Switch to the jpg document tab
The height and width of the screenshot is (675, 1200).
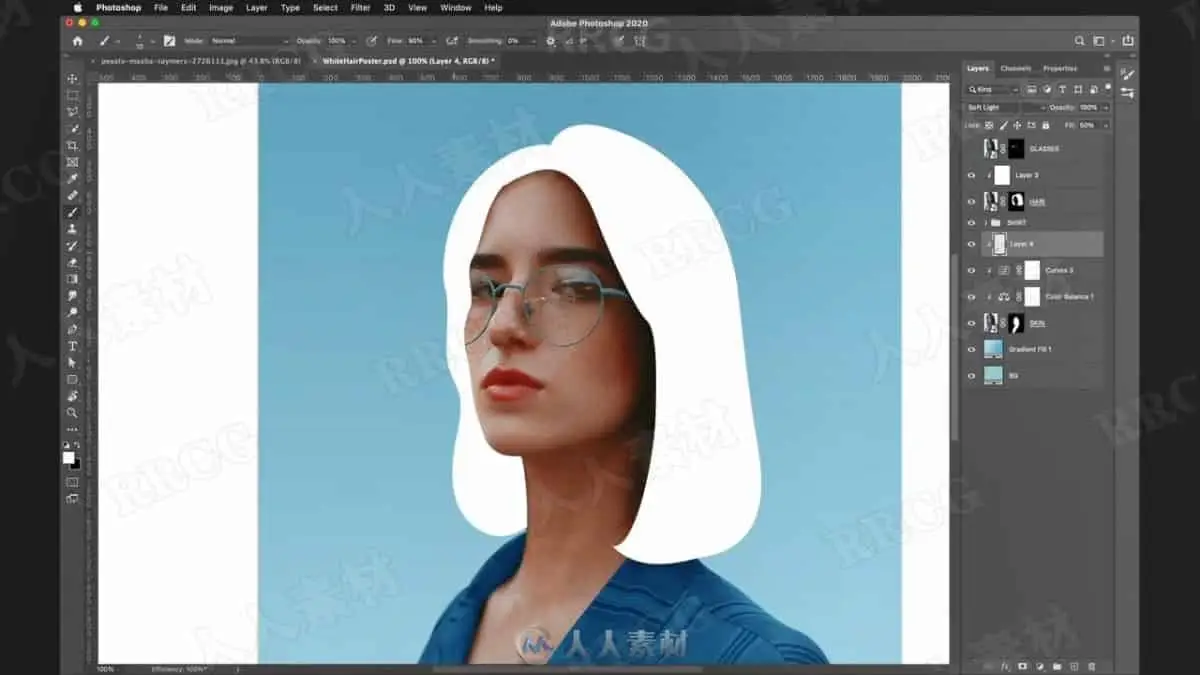tap(201, 60)
